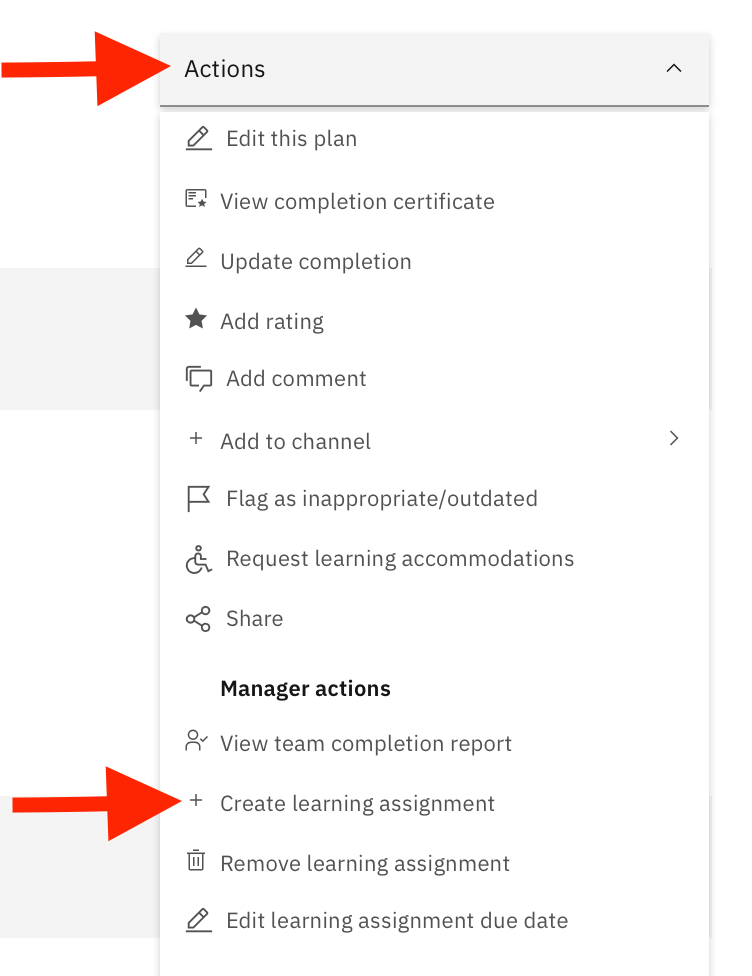Collapse the Actions menu with the chevron

click(x=674, y=68)
